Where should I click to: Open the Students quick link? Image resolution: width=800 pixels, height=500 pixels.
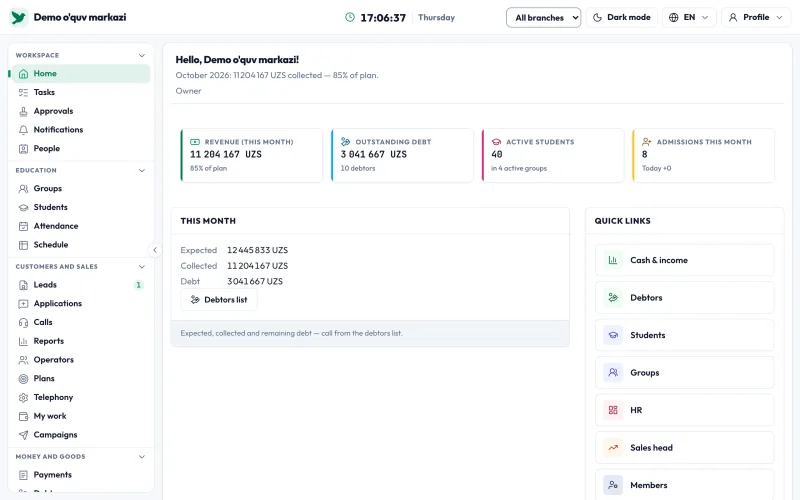click(684, 335)
